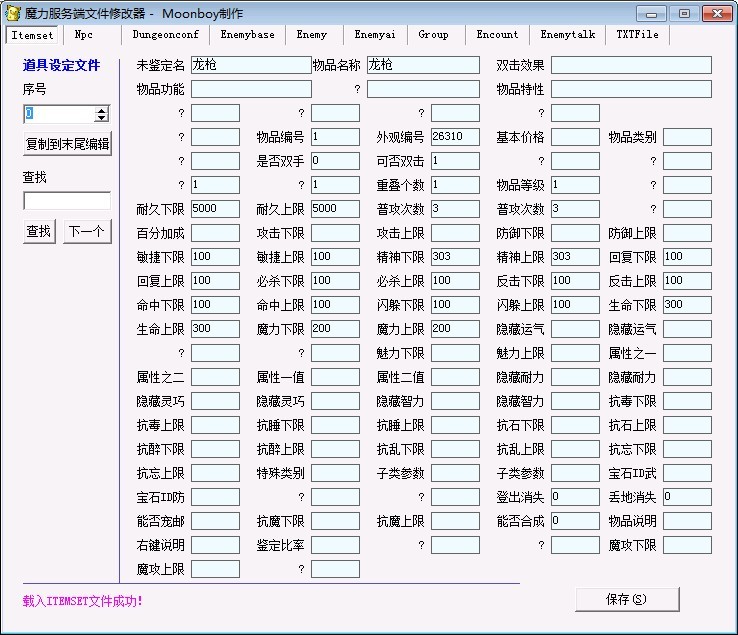Switch to the Enemytalk tab
738x635 pixels.
pos(568,35)
